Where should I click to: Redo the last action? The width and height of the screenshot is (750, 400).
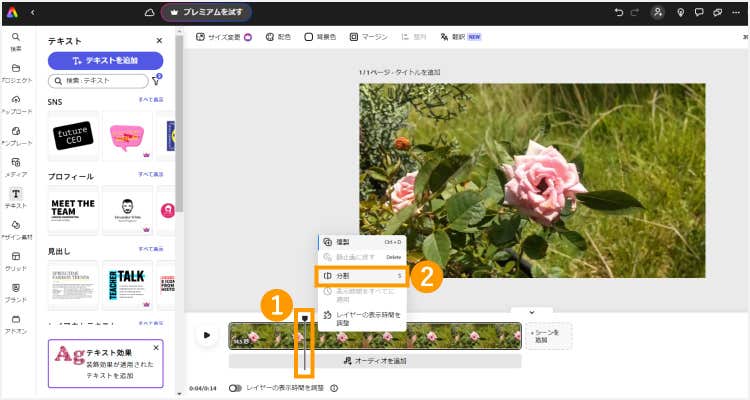coord(635,12)
